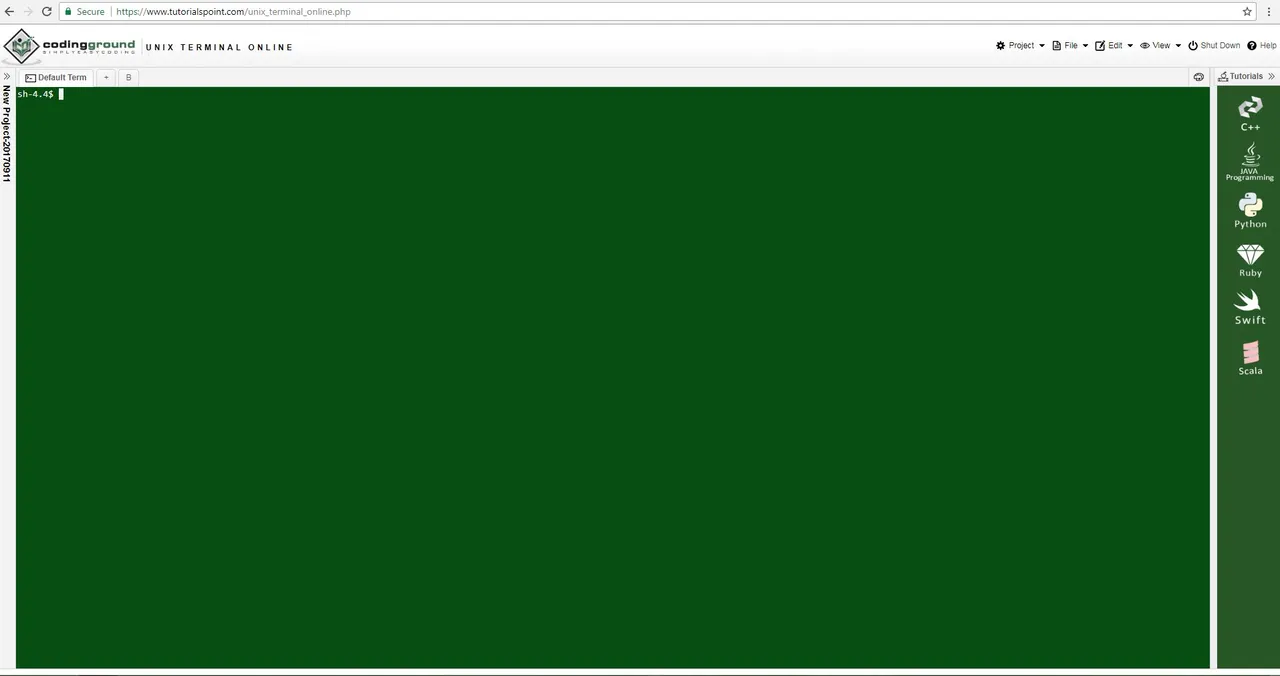Image resolution: width=1280 pixels, height=676 pixels.
Task: Click the Shut Down button
Action: point(1214,45)
